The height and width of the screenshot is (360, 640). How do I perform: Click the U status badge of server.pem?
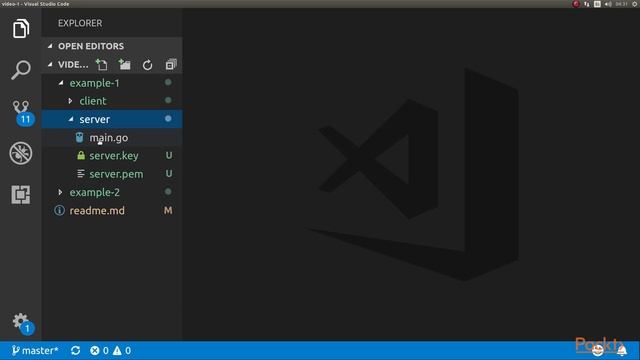tap(169, 174)
